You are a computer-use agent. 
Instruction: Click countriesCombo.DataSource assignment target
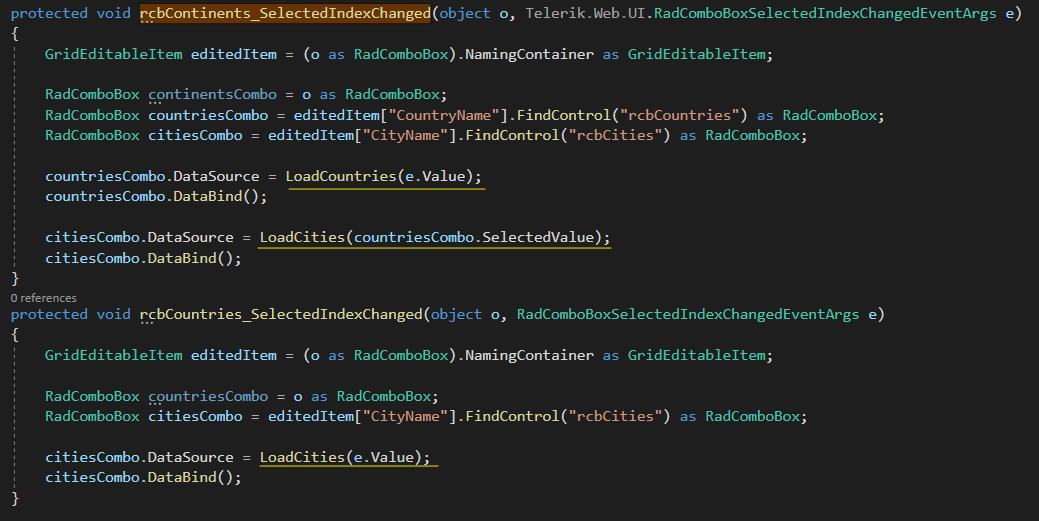click(x=152, y=176)
